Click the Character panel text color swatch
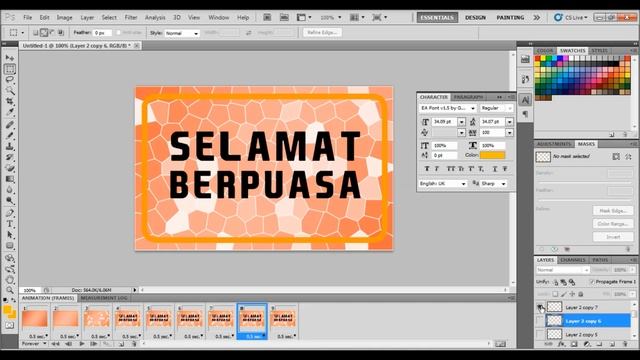The width and height of the screenshot is (640, 360). click(492, 155)
